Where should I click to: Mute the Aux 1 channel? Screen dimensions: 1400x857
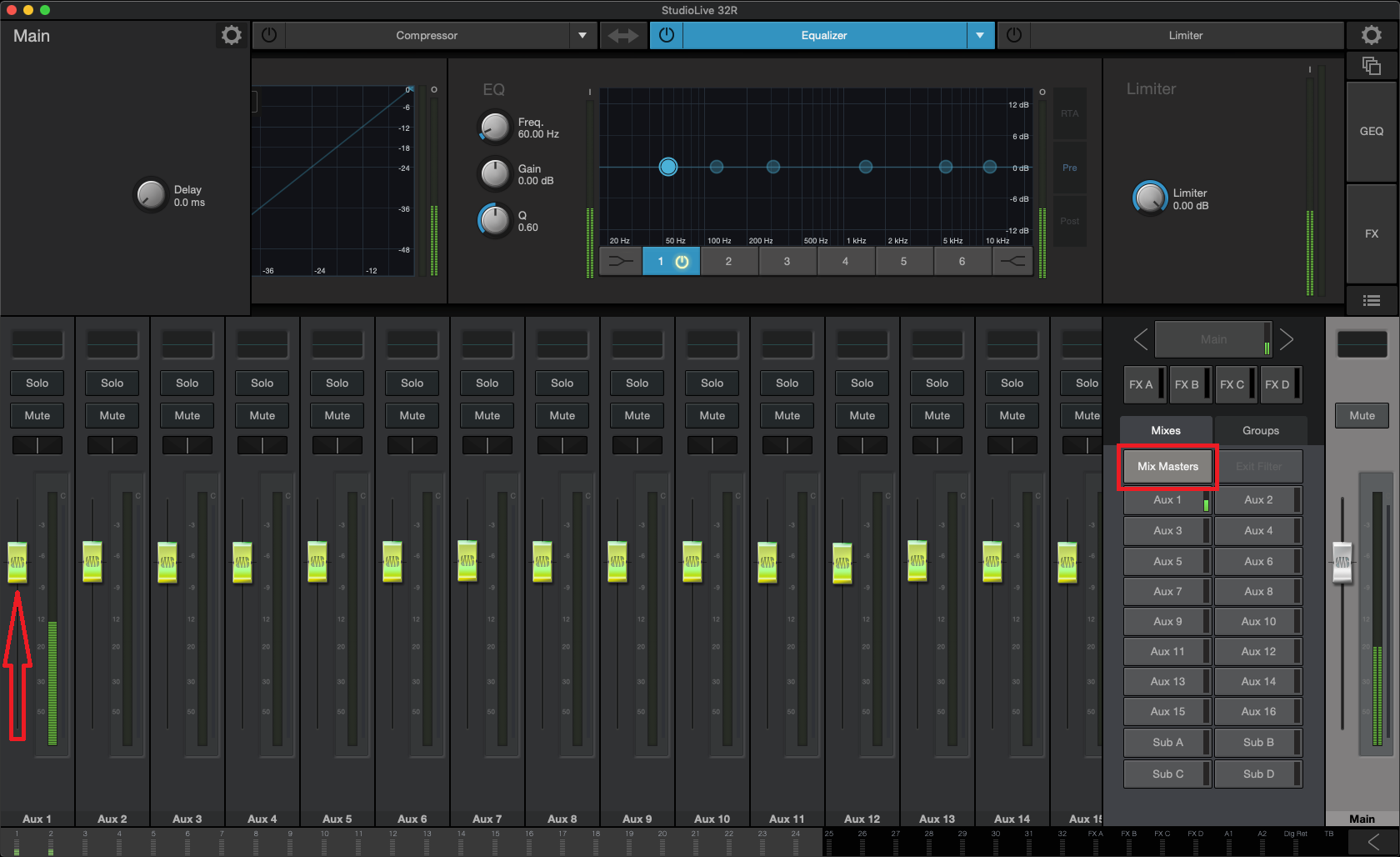(x=37, y=415)
